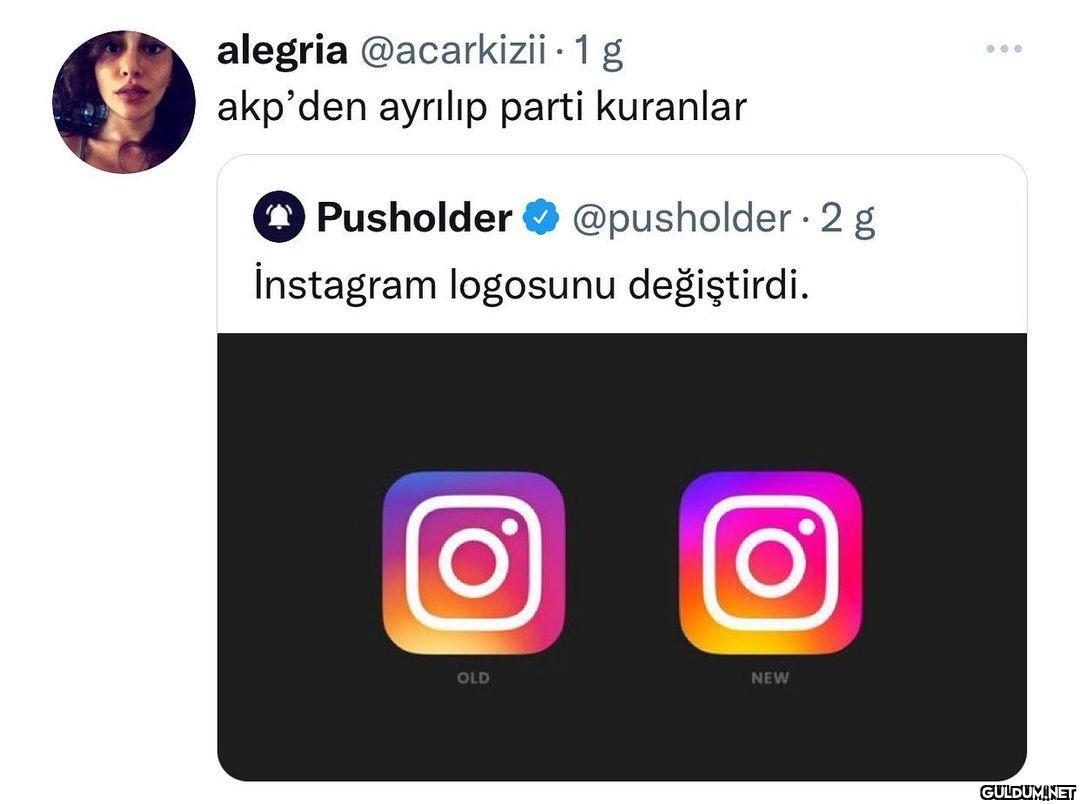The image size is (1080, 804).
Task: Open the three-dot tweet options menu
Action: [x=1004, y=48]
